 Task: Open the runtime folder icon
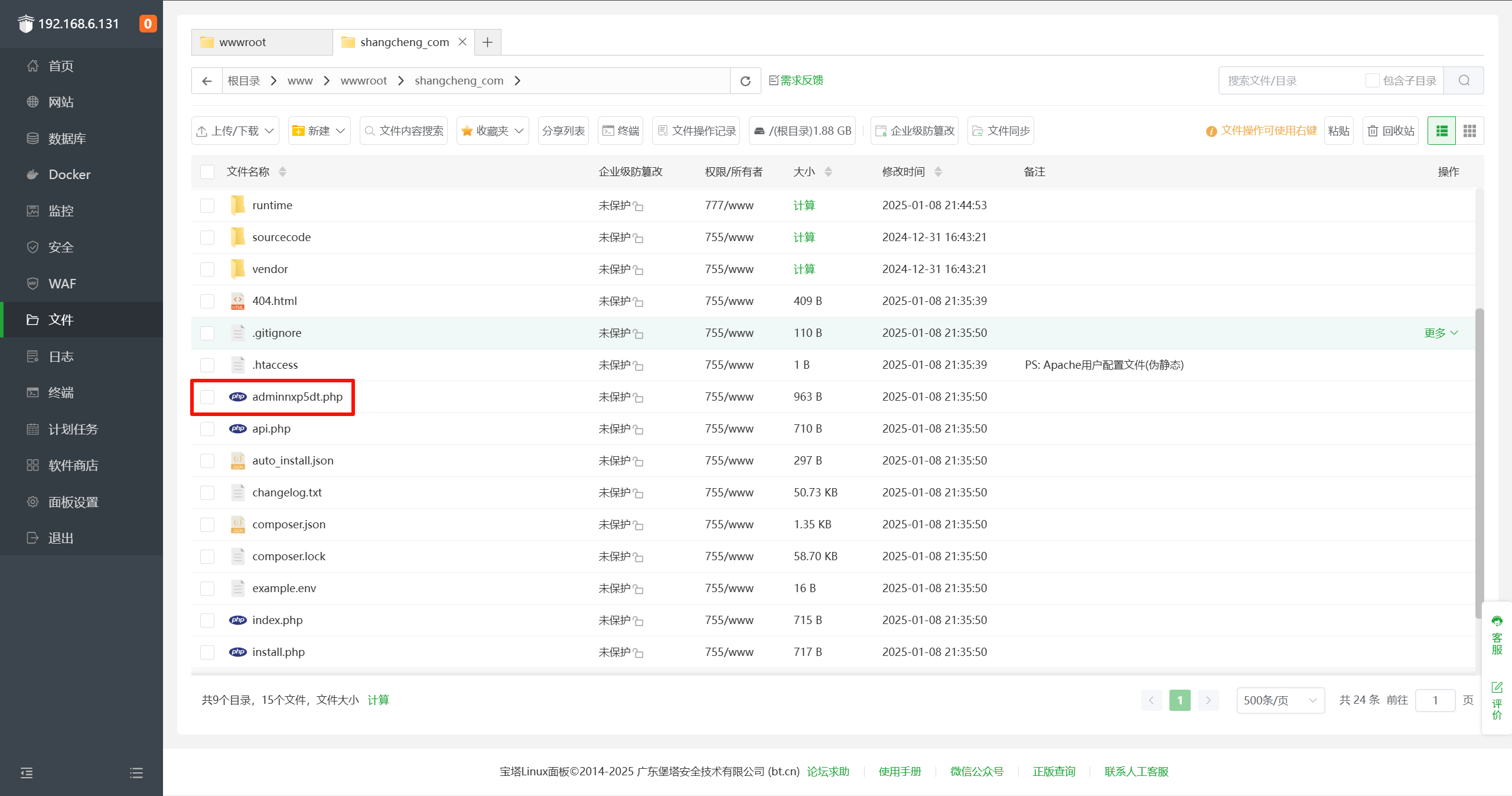tap(237, 205)
